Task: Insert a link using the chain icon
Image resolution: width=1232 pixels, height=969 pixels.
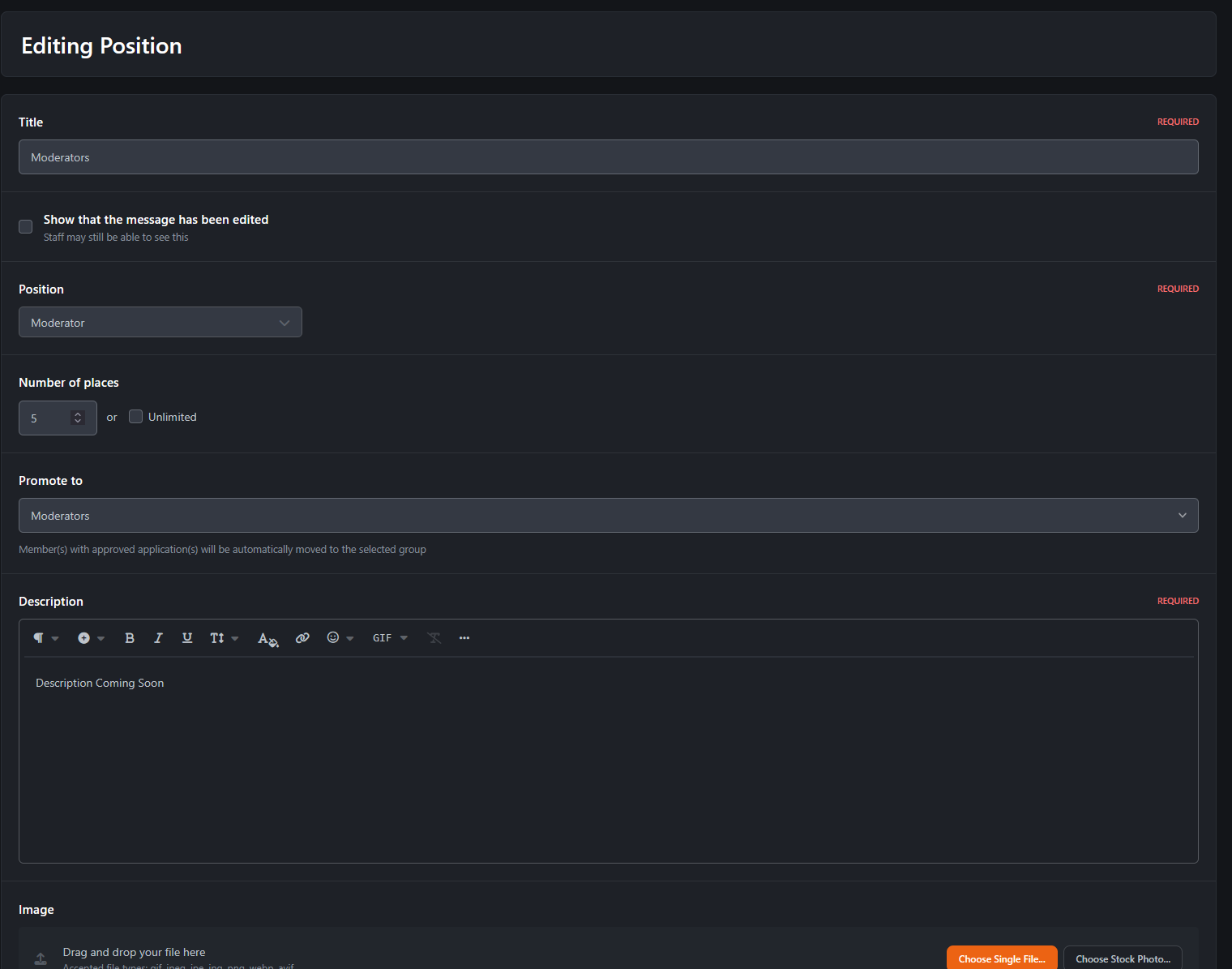Action: [x=302, y=638]
